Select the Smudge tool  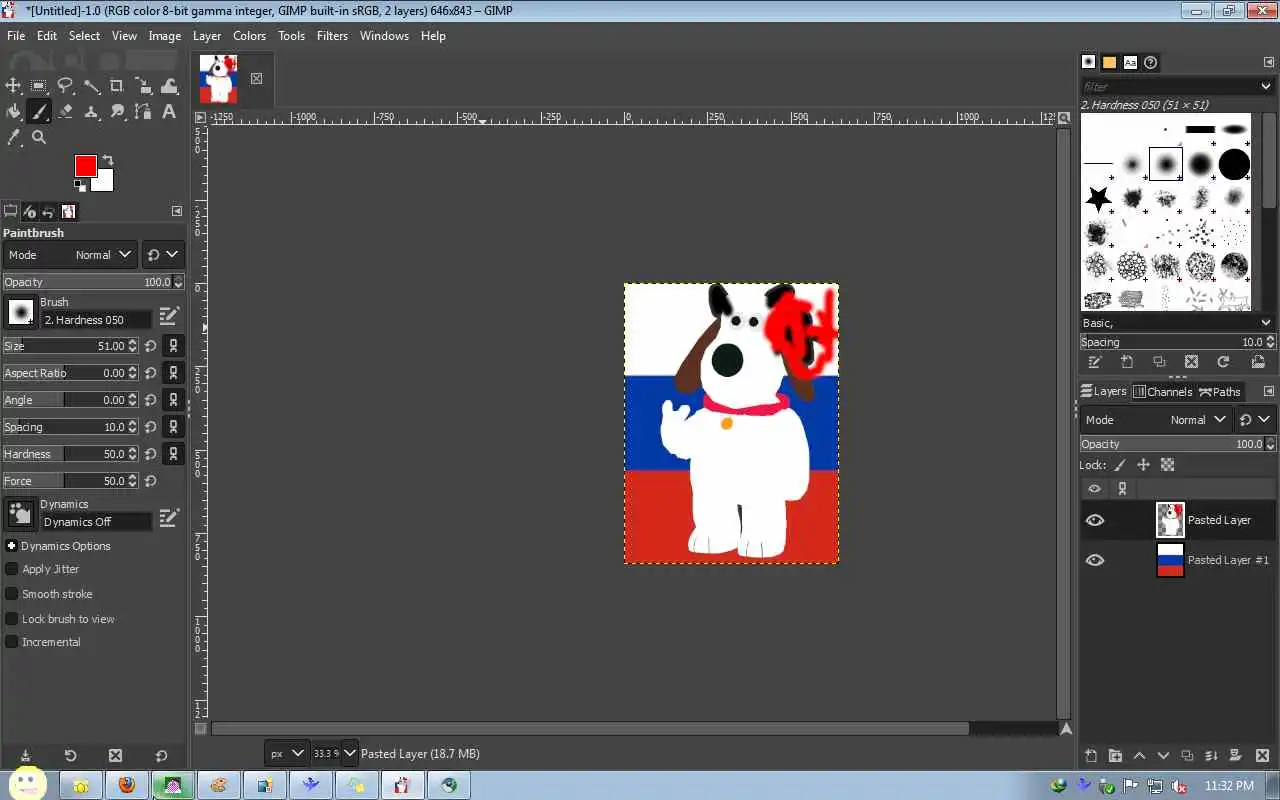click(x=117, y=112)
